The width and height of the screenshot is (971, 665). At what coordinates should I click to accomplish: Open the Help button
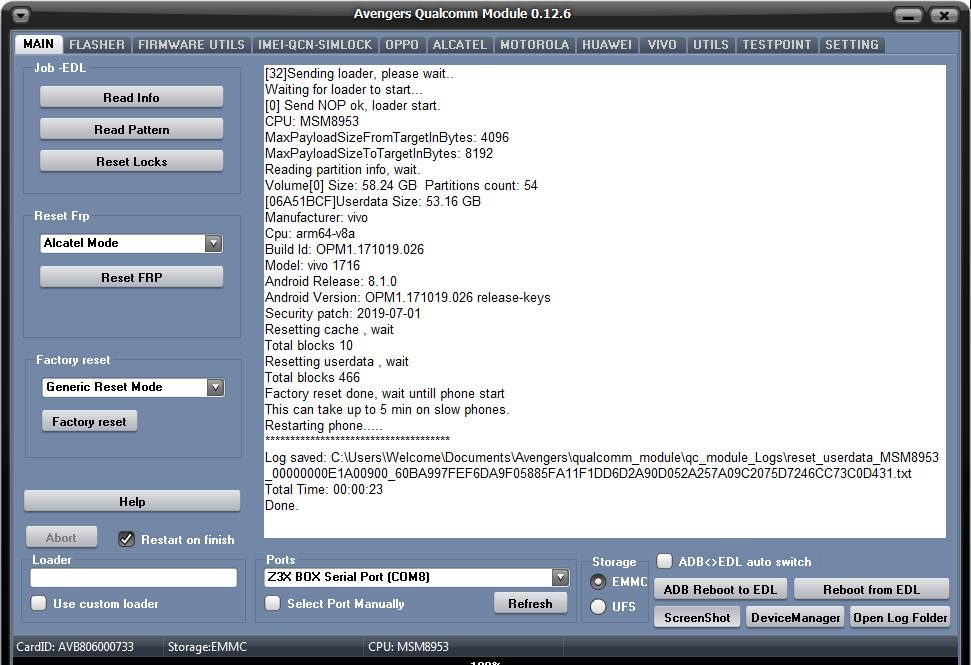point(132,502)
